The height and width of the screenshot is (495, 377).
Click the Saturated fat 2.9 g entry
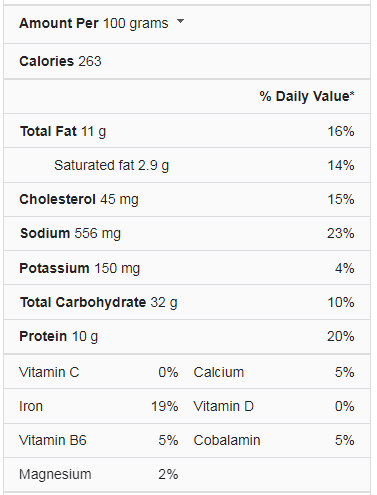click(112, 165)
